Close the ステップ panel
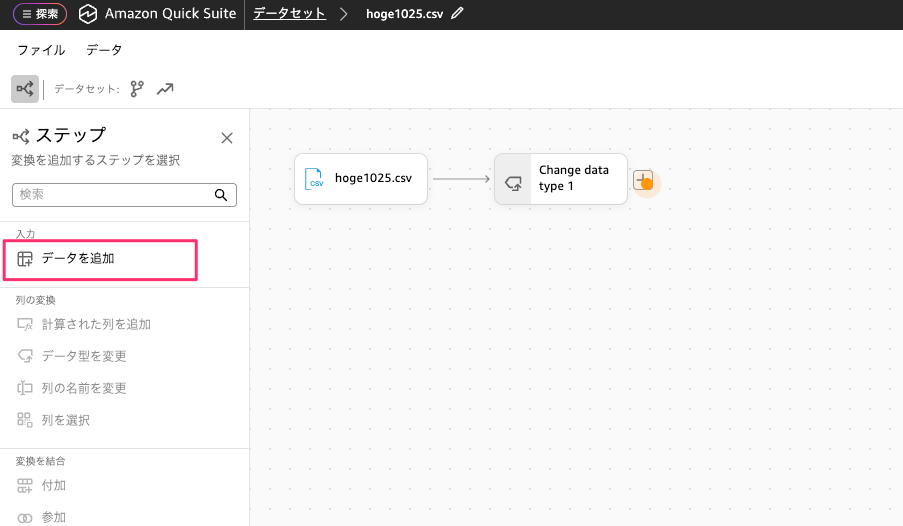903x526 pixels. click(x=227, y=138)
